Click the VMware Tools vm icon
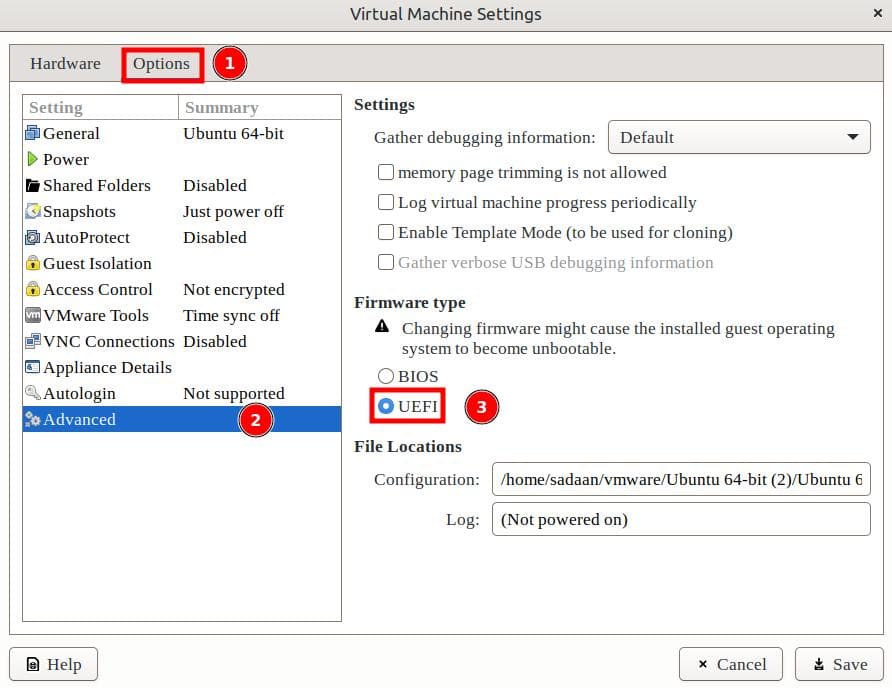This screenshot has width=892, height=688. (x=32, y=315)
